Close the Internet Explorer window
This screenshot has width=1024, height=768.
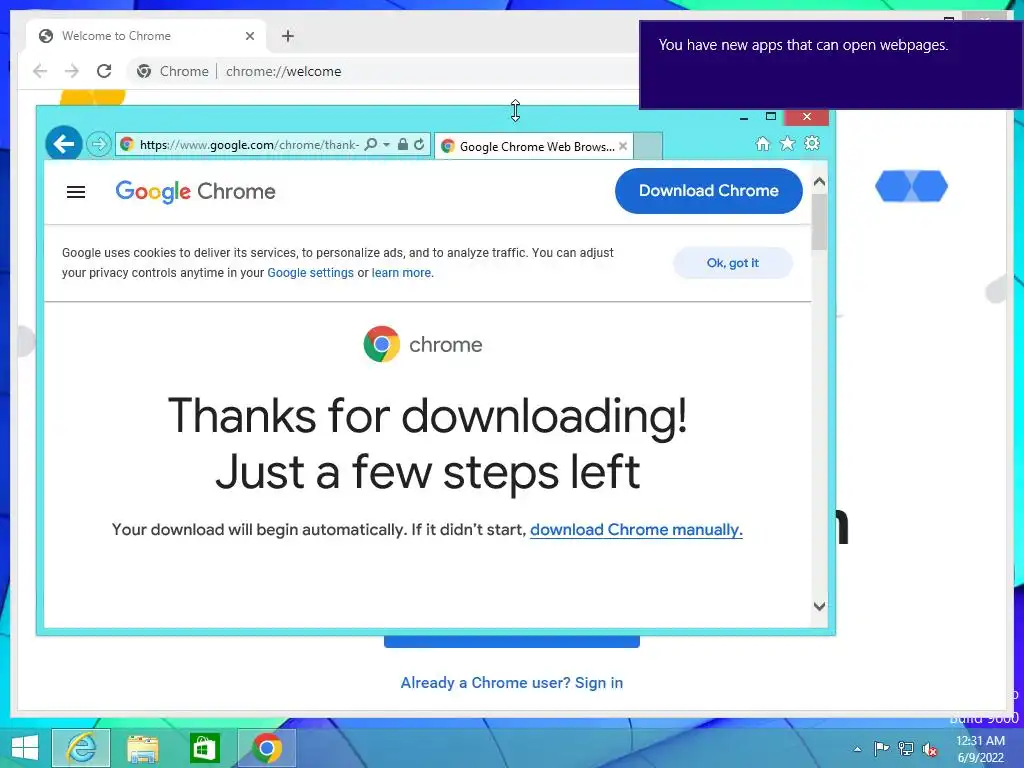click(807, 117)
